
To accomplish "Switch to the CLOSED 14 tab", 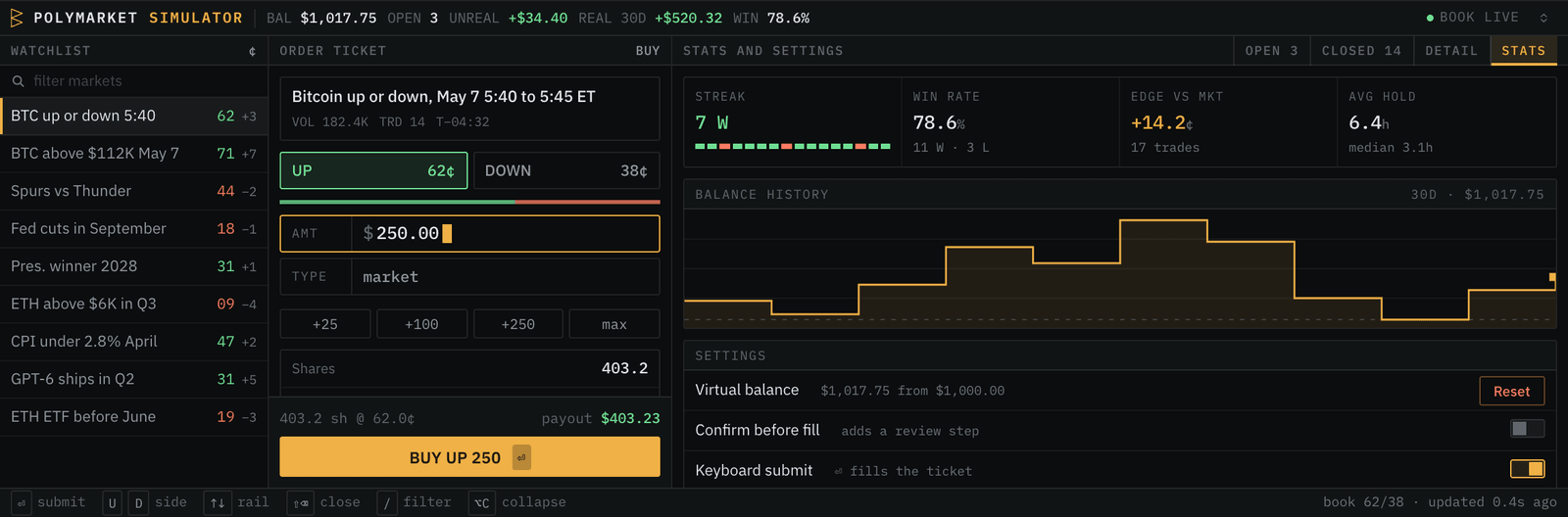I will [x=1361, y=51].
